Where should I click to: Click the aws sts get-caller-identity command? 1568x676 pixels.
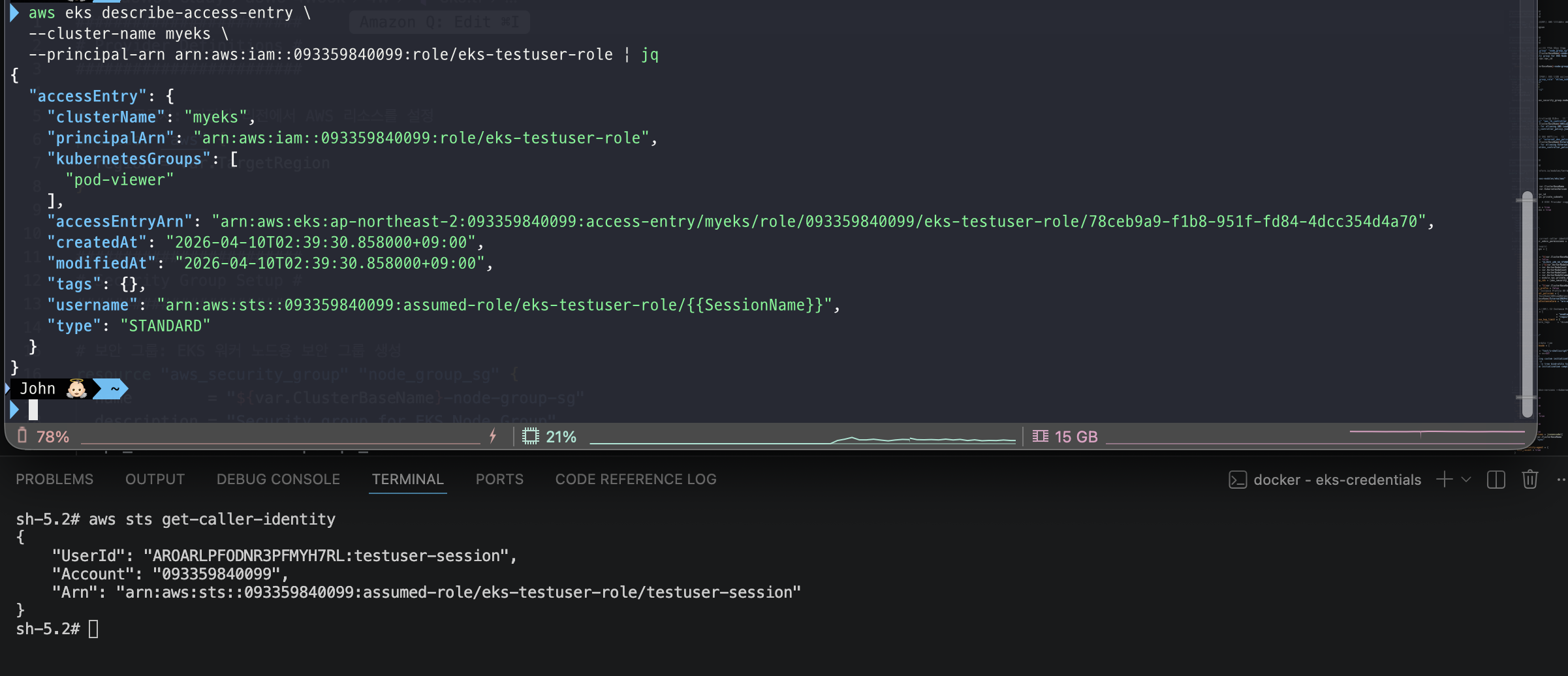[212, 519]
